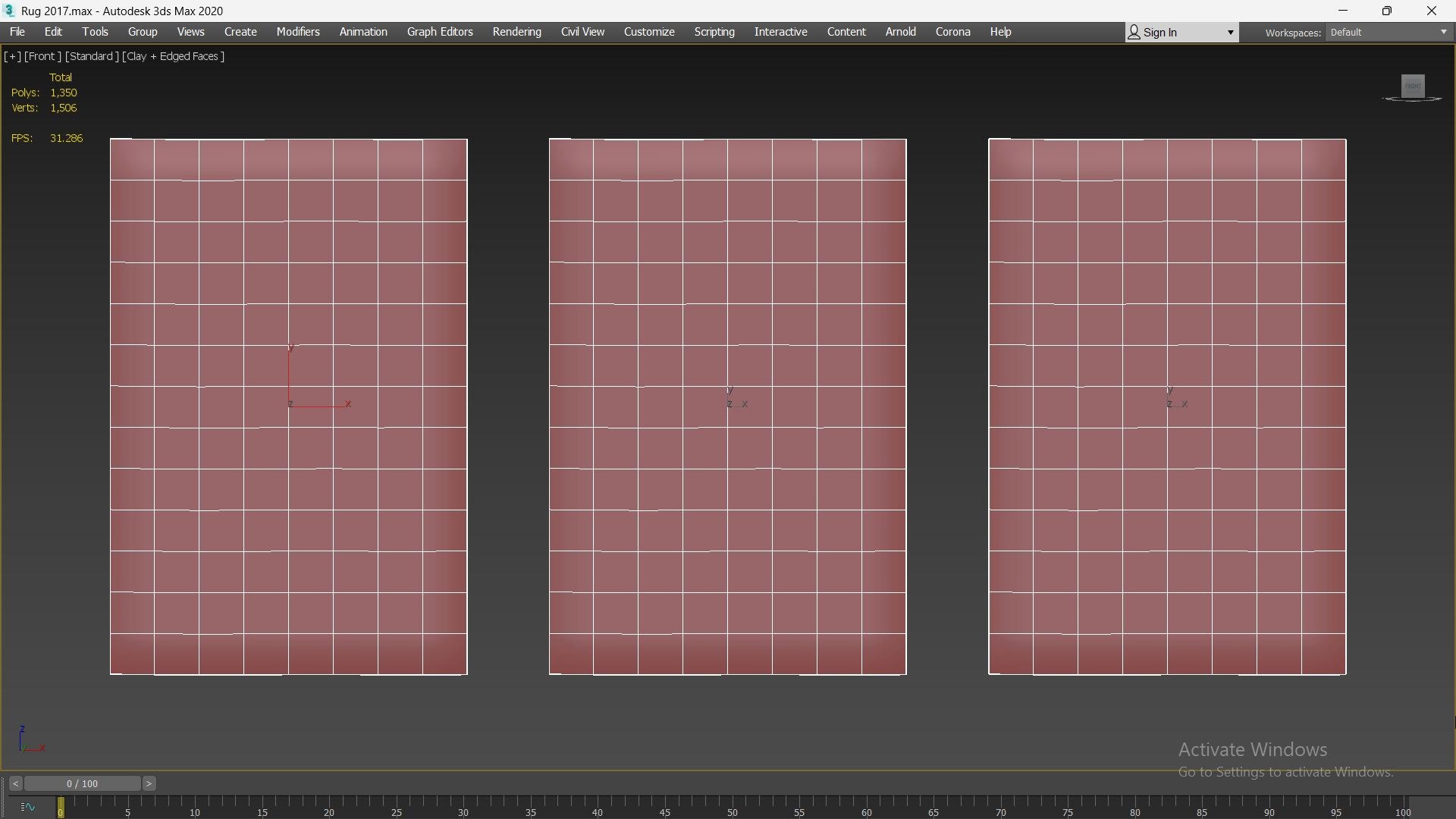
Task: Open the Content menu
Action: [846, 32]
